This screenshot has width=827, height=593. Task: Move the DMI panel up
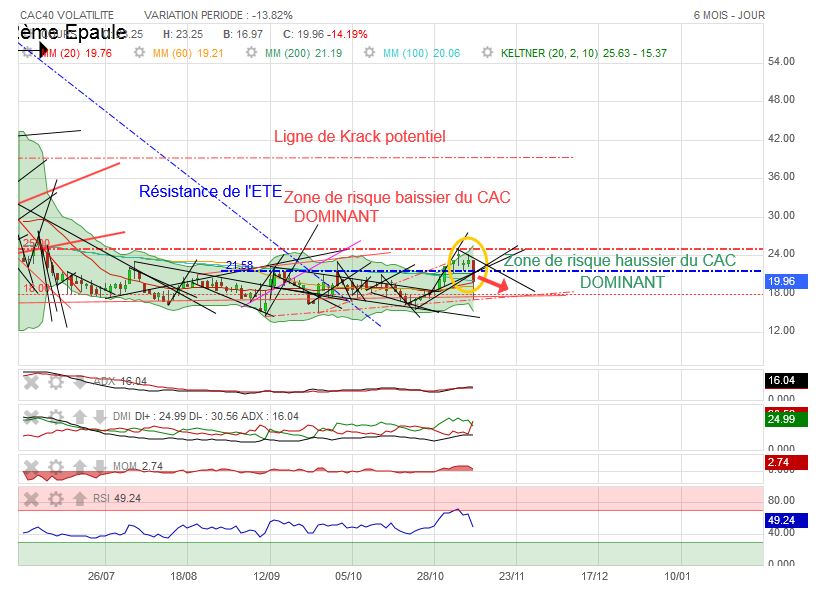click(80, 417)
